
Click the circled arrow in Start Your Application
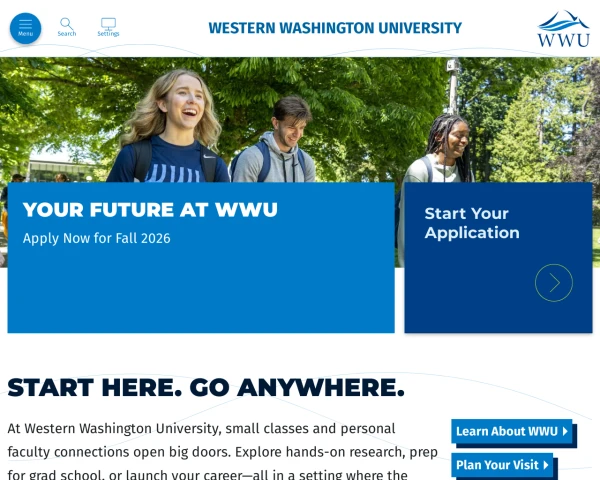pos(554,282)
